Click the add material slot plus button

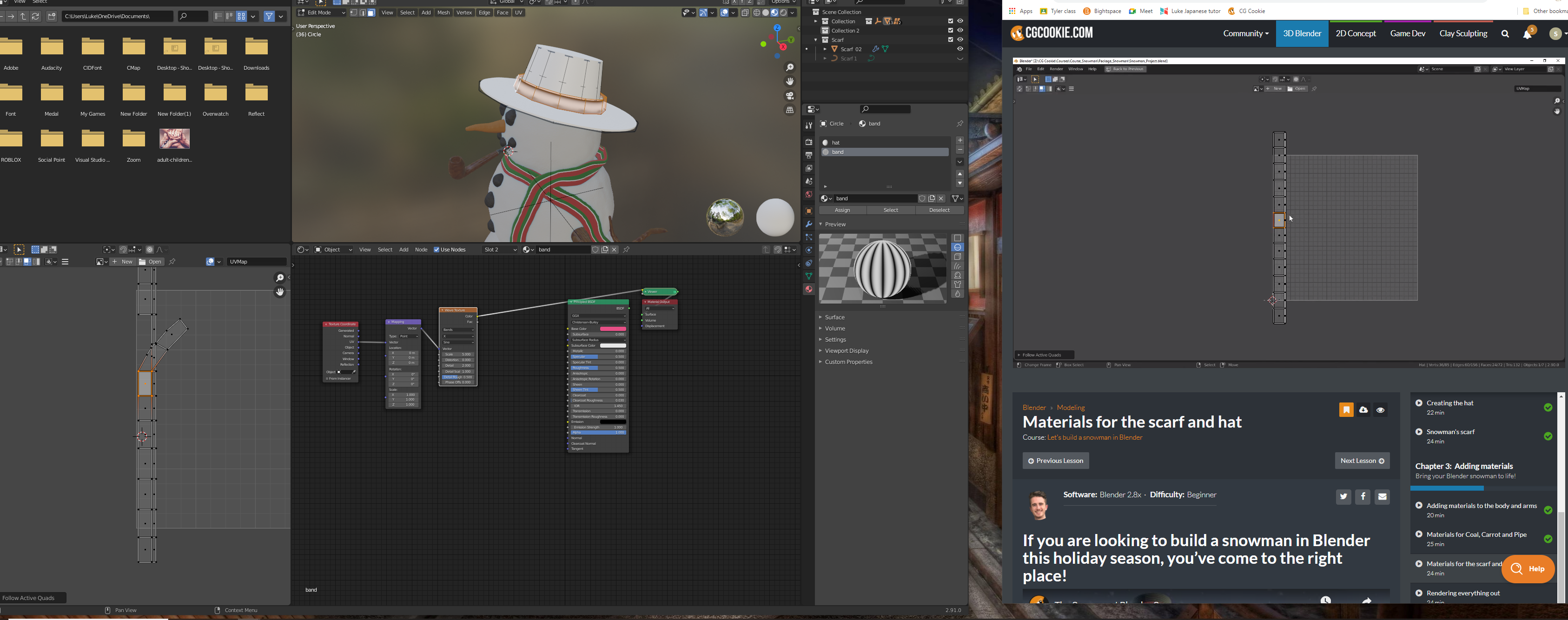click(x=959, y=140)
